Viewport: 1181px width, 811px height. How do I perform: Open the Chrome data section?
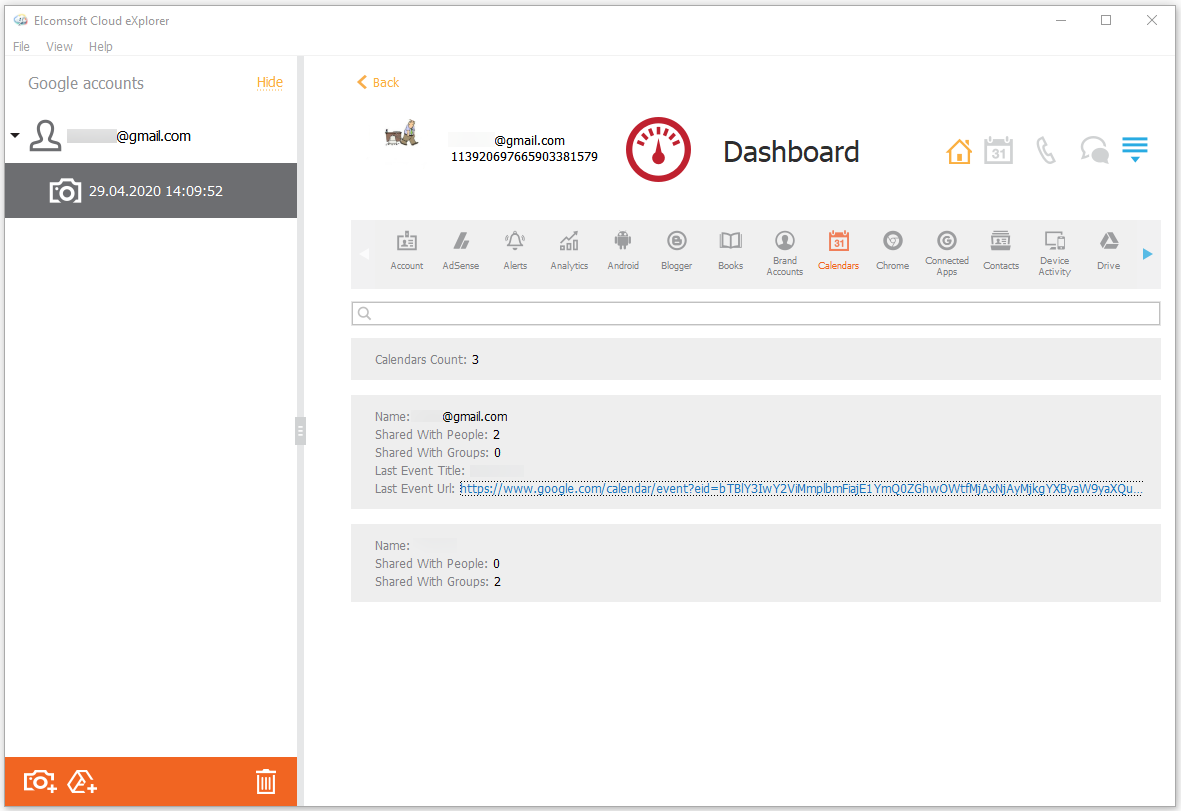coord(892,252)
